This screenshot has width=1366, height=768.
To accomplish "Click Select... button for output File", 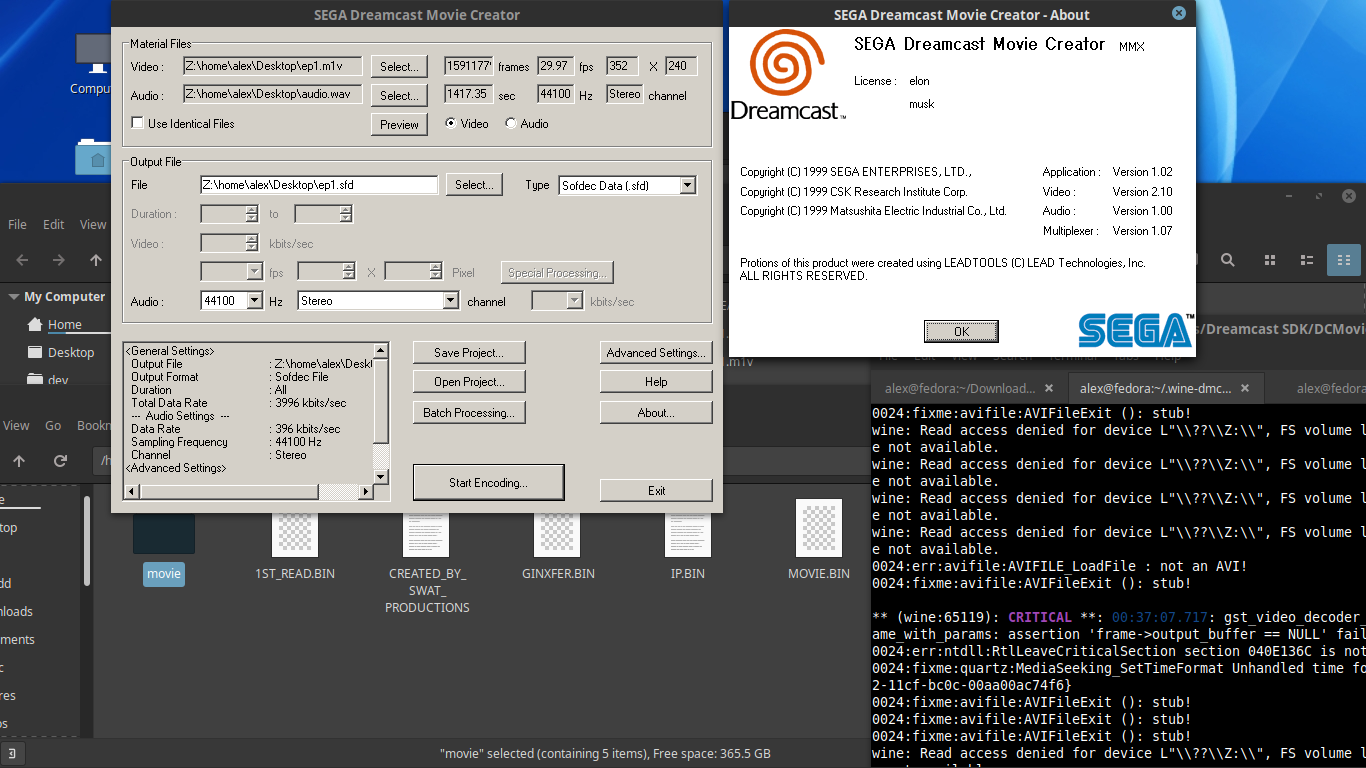I will [474, 185].
